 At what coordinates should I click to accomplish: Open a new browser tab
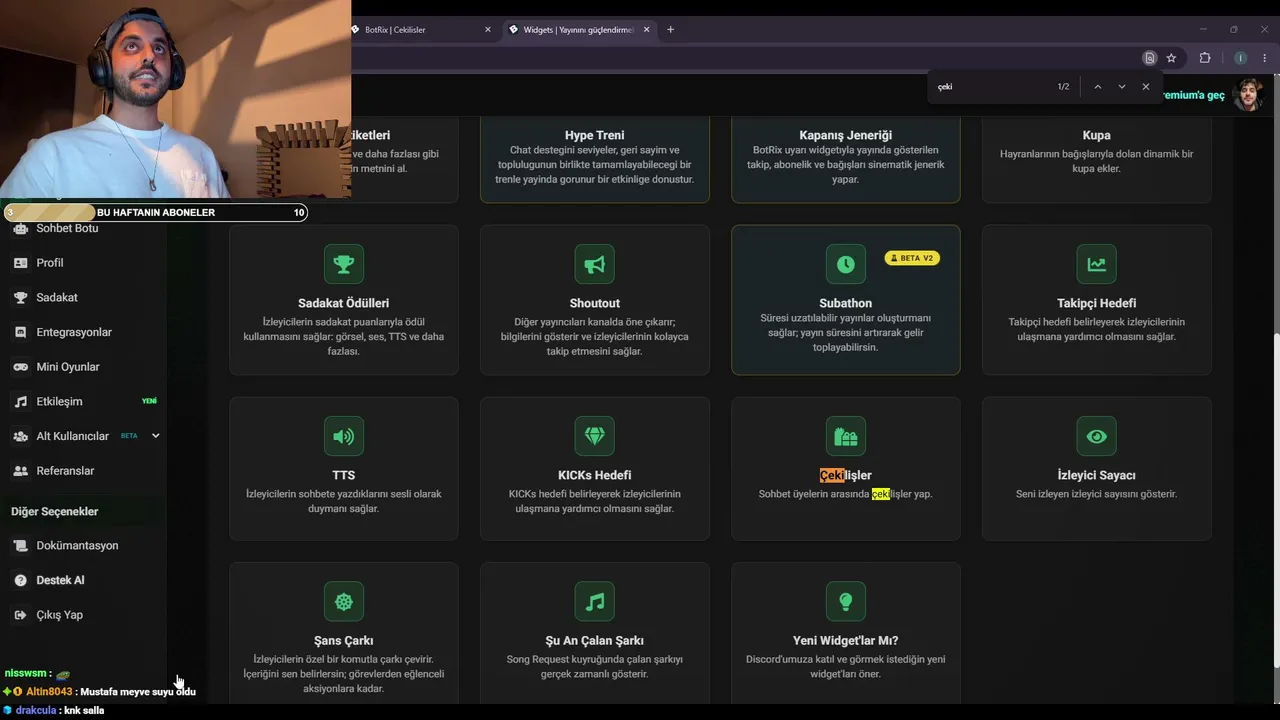[670, 30]
